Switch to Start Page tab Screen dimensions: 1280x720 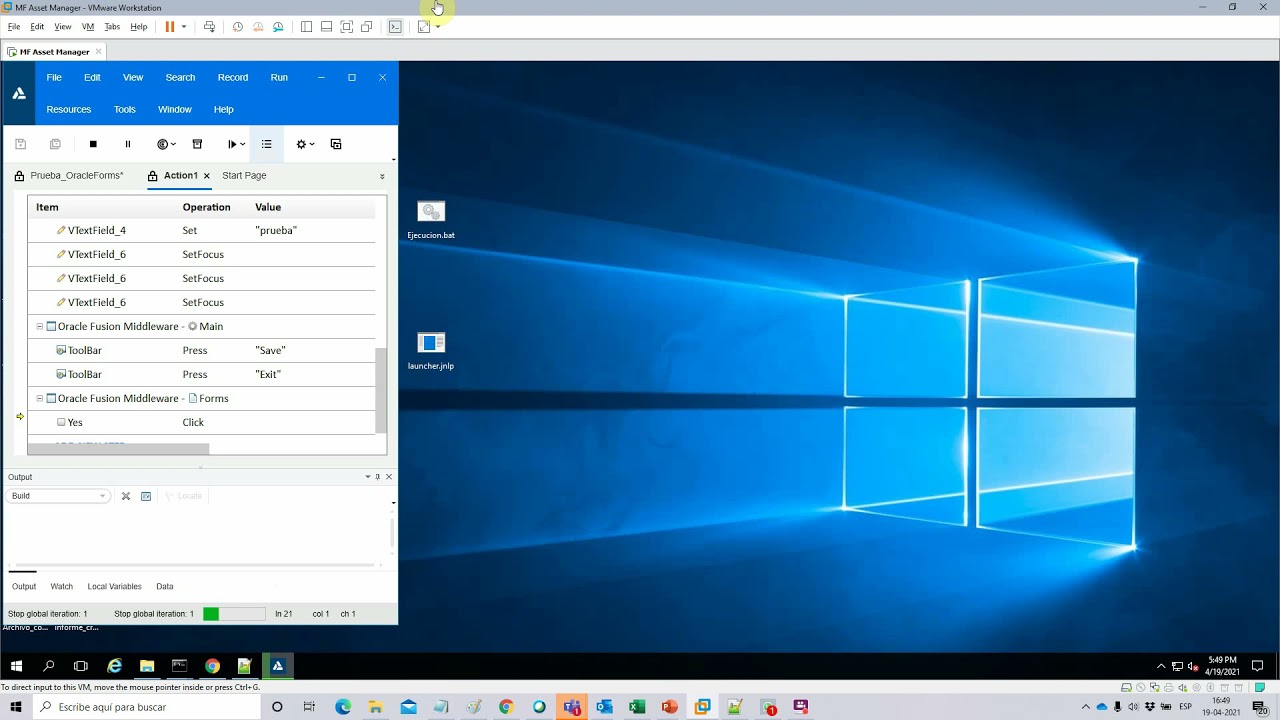[x=244, y=175]
